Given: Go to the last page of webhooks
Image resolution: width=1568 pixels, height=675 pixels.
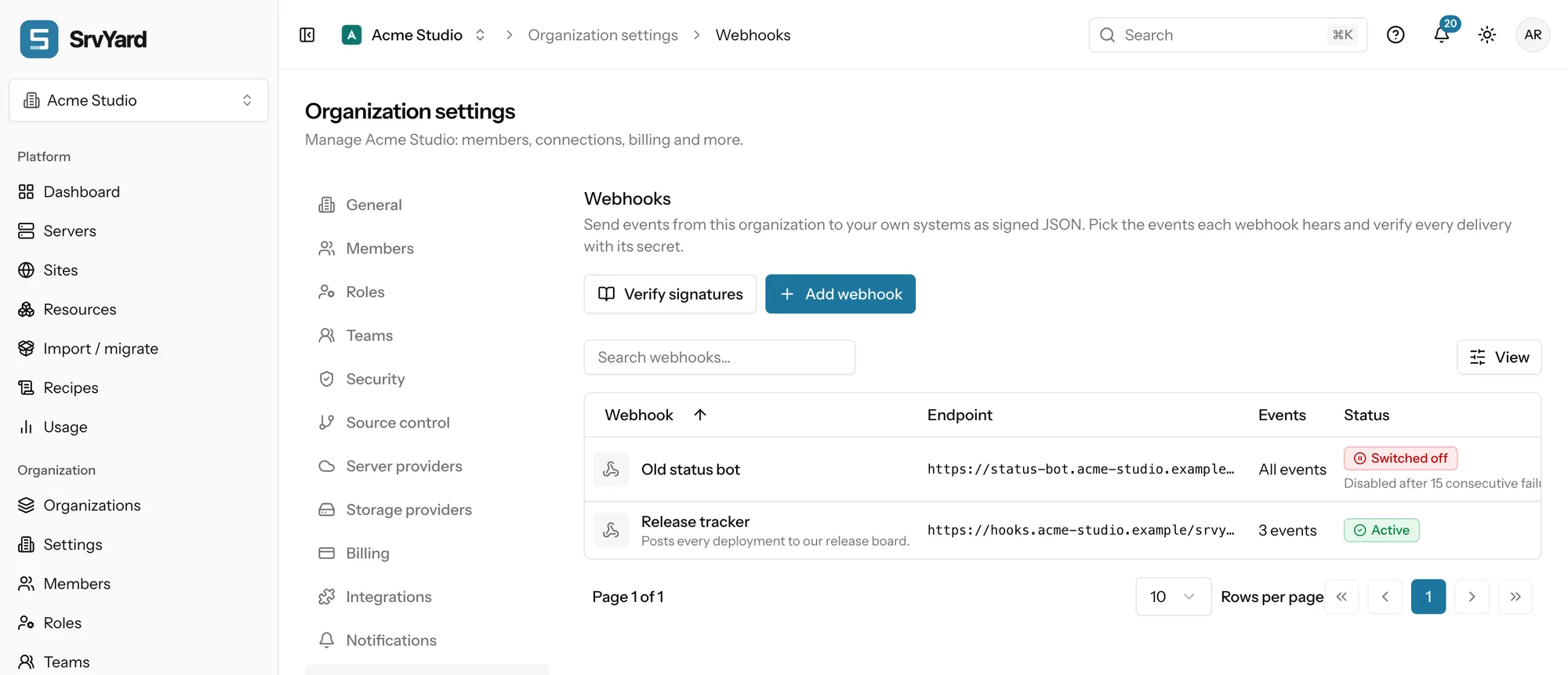Looking at the screenshot, I should (x=1515, y=597).
